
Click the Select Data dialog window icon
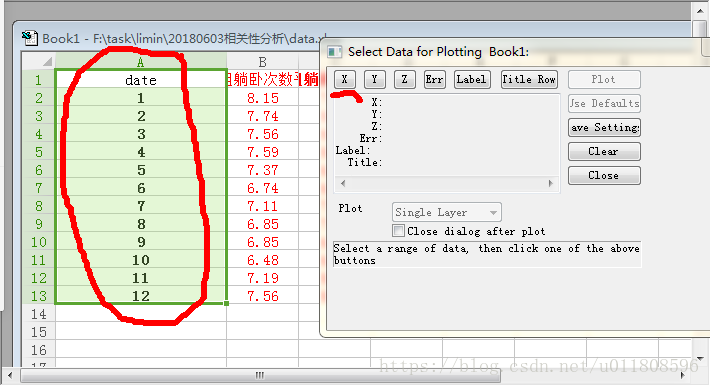(x=334, y=52)
